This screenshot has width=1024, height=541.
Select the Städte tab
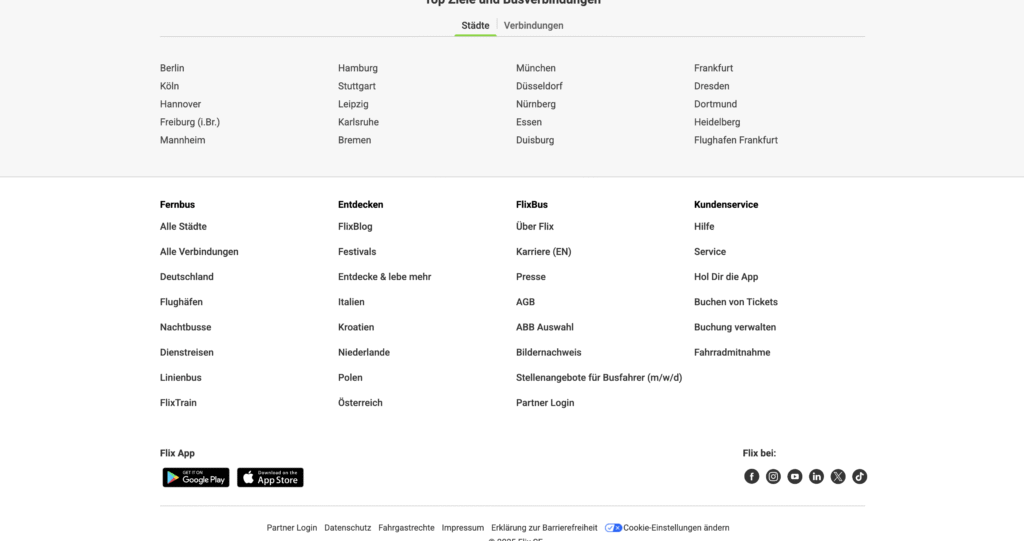tap(475, 26)
